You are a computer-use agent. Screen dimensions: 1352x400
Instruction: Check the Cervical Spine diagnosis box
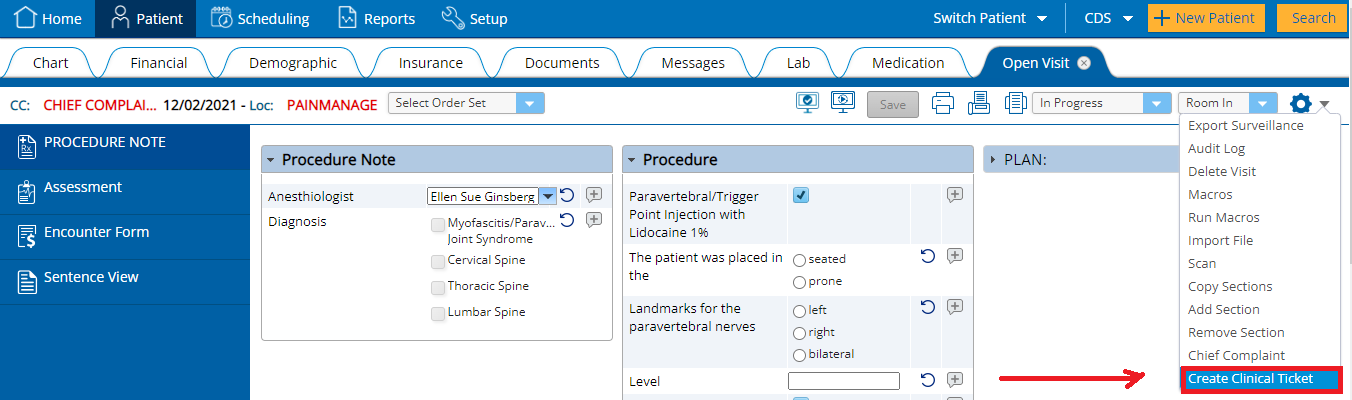click(438, 261)
